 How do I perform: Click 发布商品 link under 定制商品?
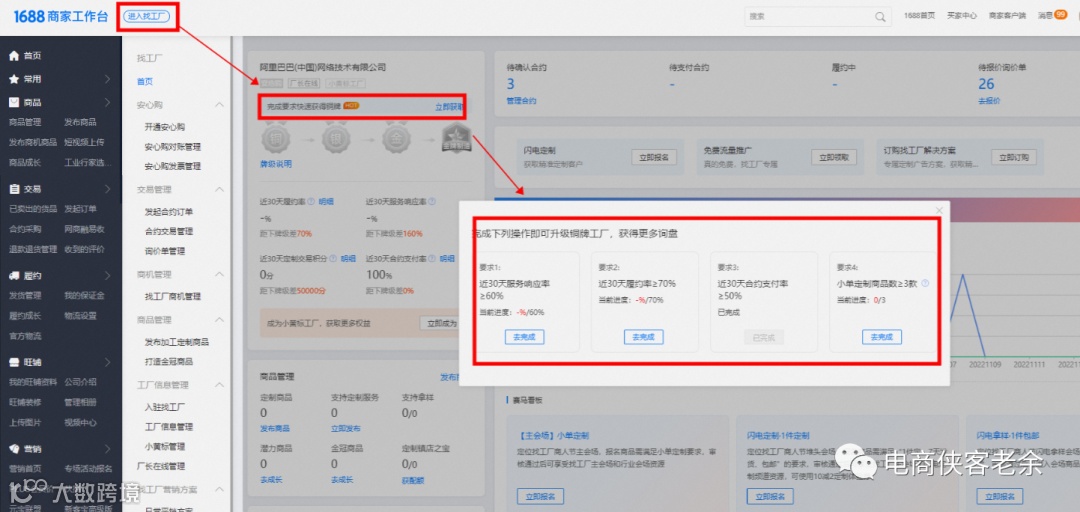[275, 429]
